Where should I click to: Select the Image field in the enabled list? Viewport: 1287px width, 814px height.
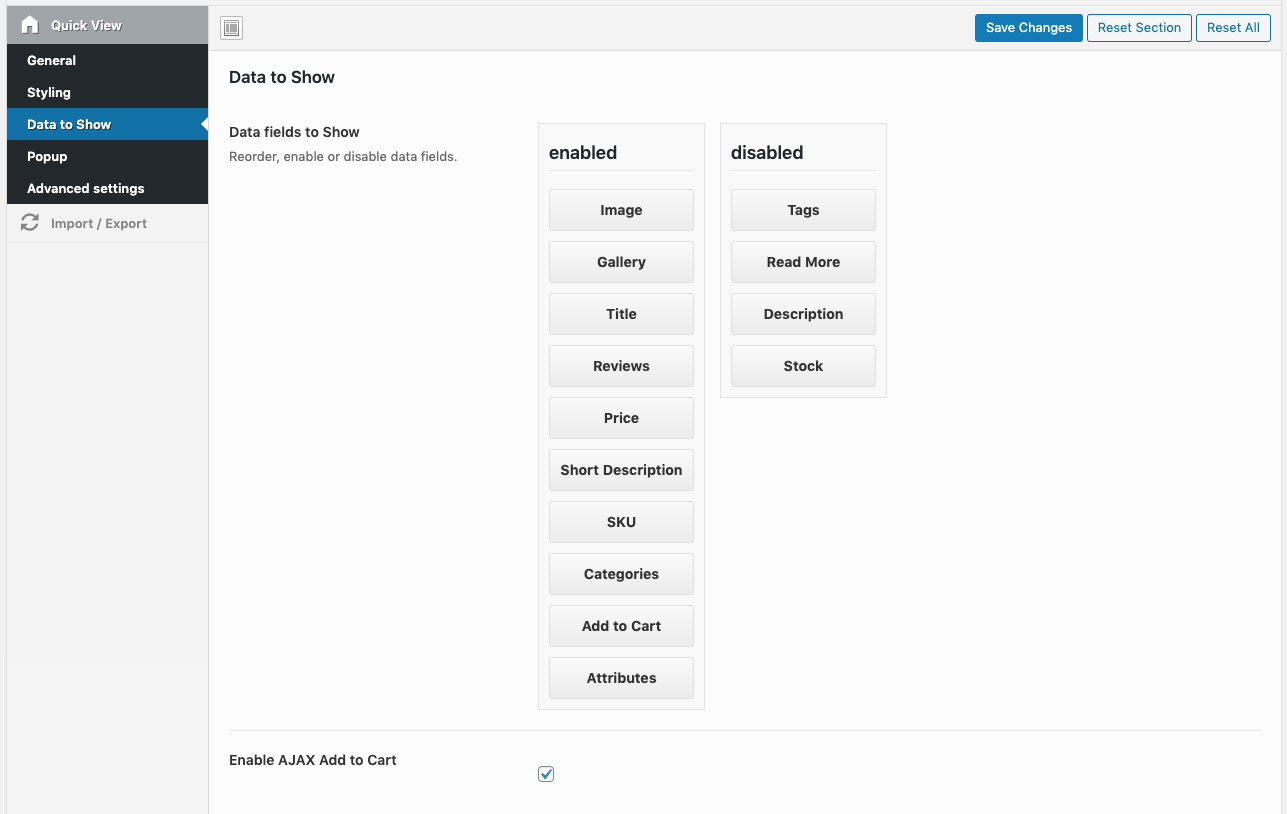(x=621, y=209)
